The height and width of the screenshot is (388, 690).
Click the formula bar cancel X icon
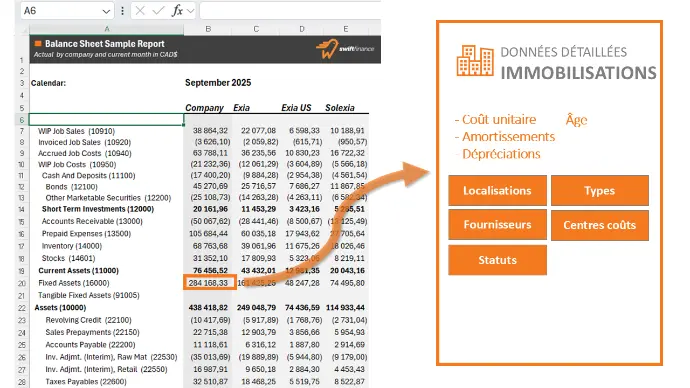point(140,11)
